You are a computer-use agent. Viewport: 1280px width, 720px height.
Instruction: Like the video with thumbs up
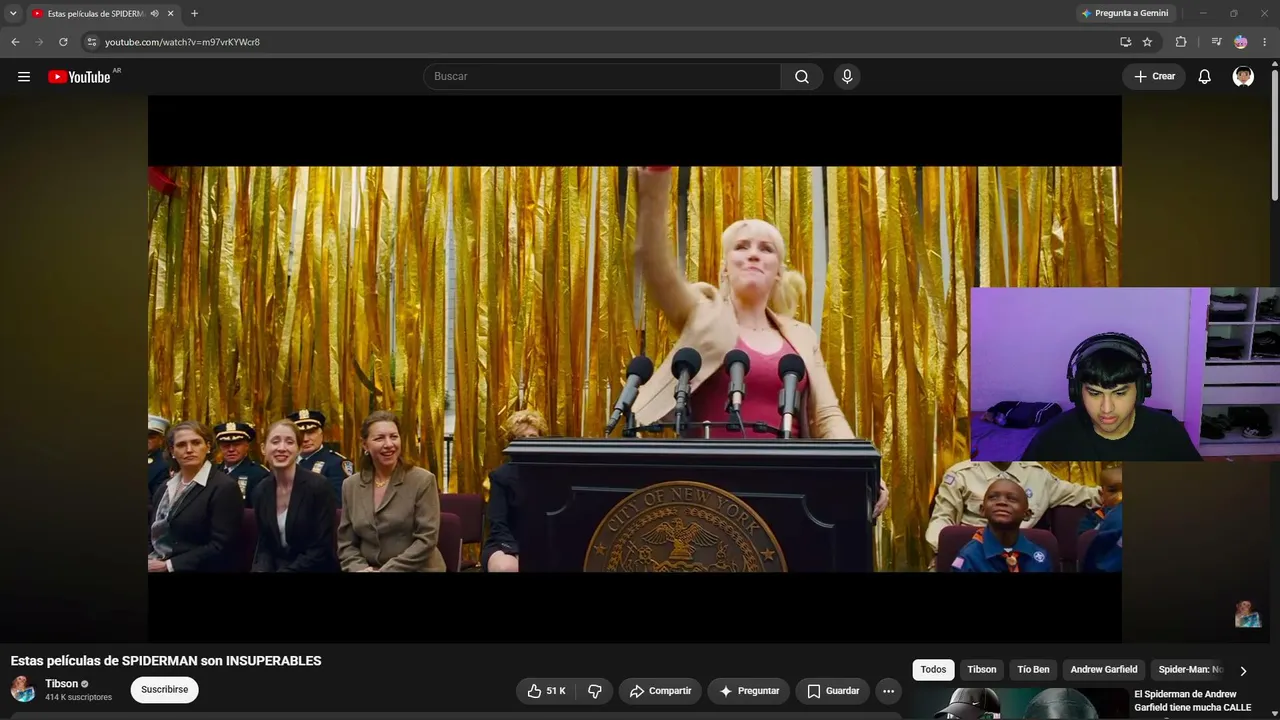pyautogui.click(x=546, y=691)
